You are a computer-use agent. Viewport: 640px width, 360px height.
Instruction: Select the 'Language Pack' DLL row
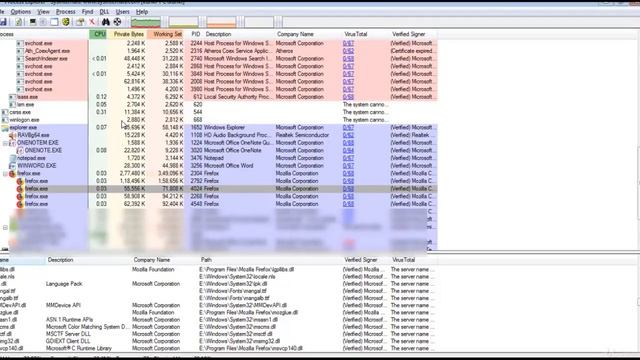click(x=218, y=284)
